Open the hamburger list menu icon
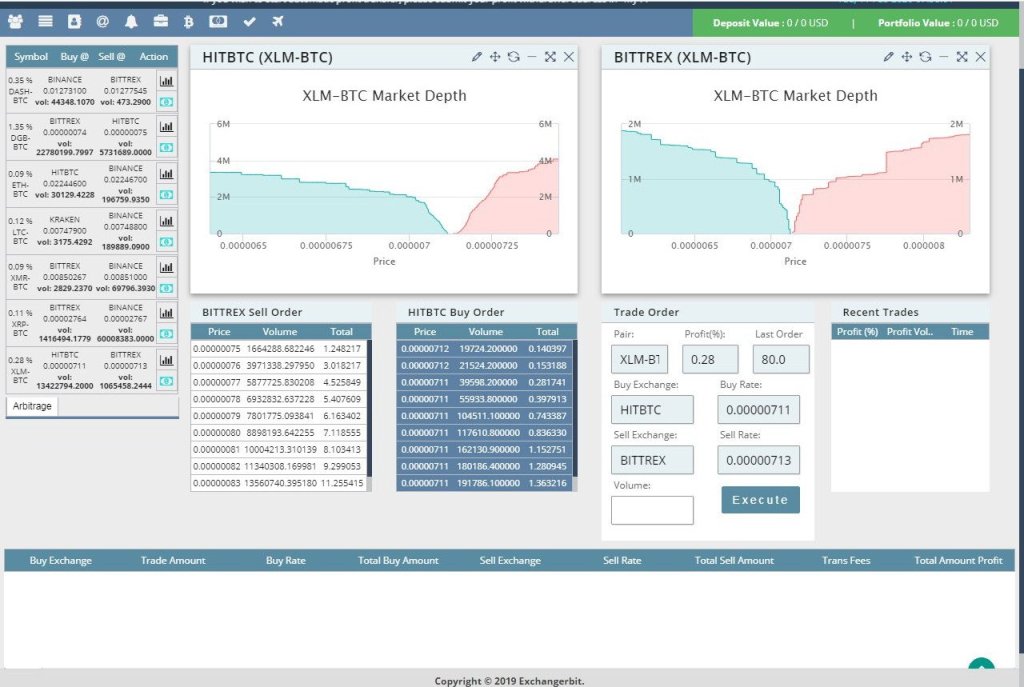This screenshot has height=687, width=1024. click(45, 21)
